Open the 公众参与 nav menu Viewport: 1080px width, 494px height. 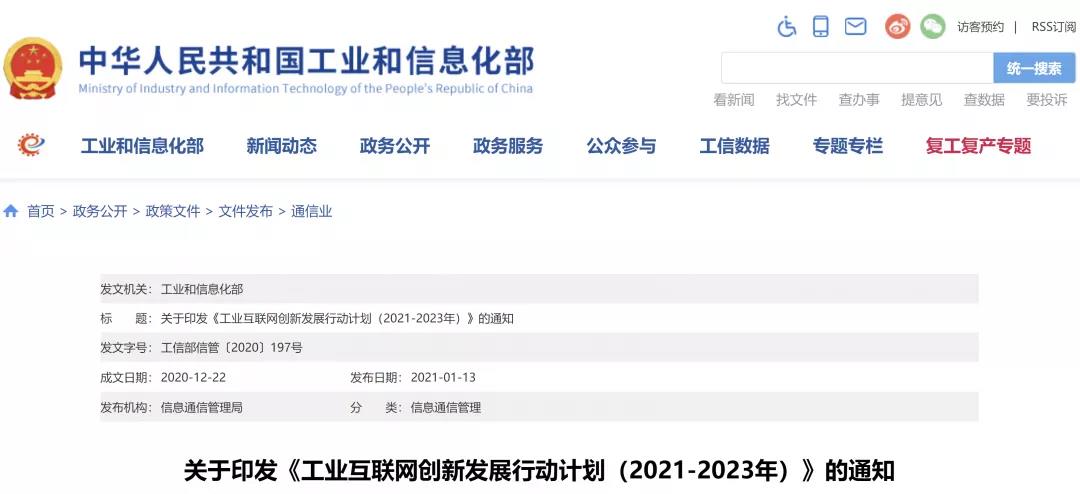pyautogui.click(x=621, y=146)
